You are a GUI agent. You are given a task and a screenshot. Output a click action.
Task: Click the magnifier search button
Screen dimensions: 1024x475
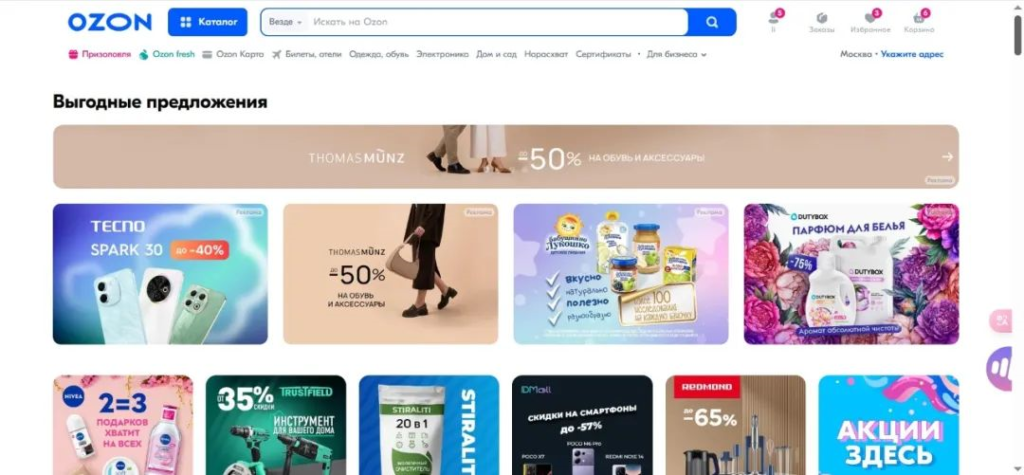point(712,22)
